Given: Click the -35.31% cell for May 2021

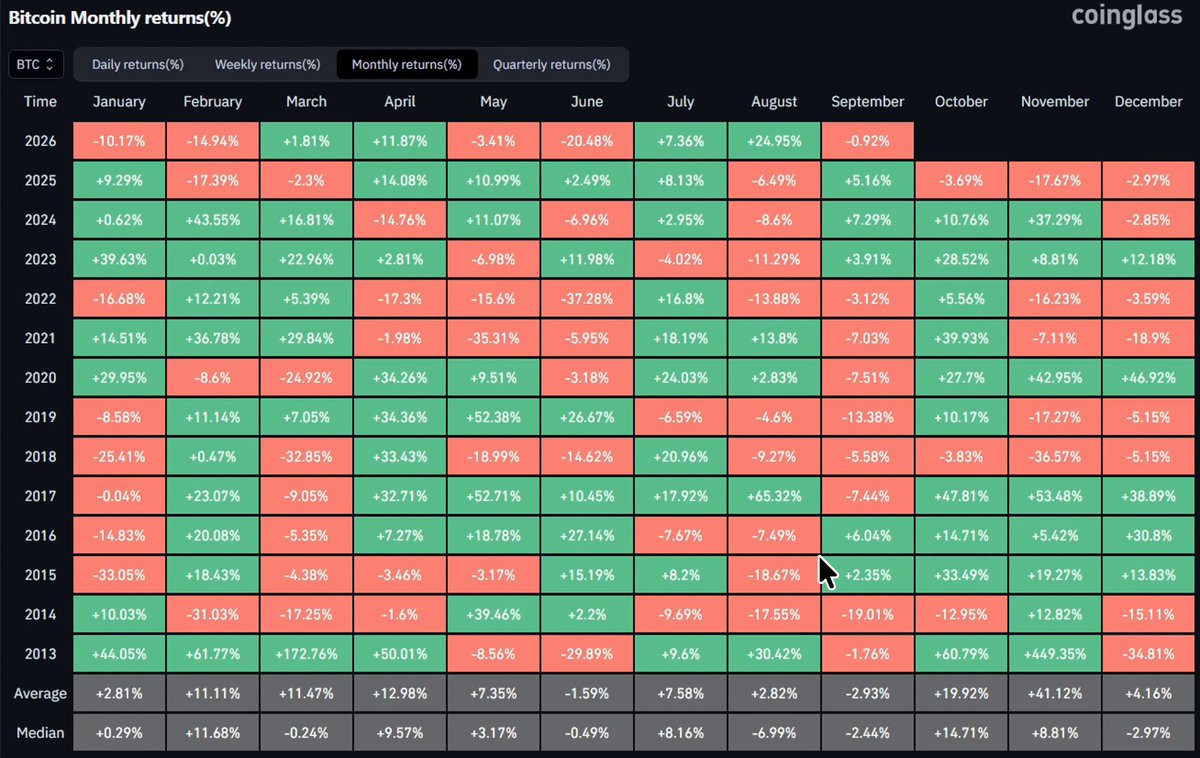Looking at the screenshot, I should click(x=494, y=338).
